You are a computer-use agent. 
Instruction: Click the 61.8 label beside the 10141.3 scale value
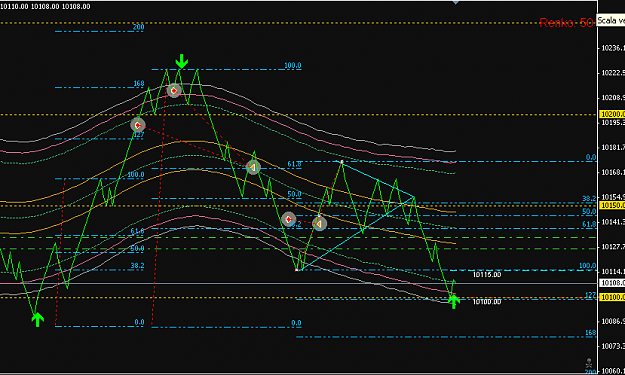pos(589,224)
